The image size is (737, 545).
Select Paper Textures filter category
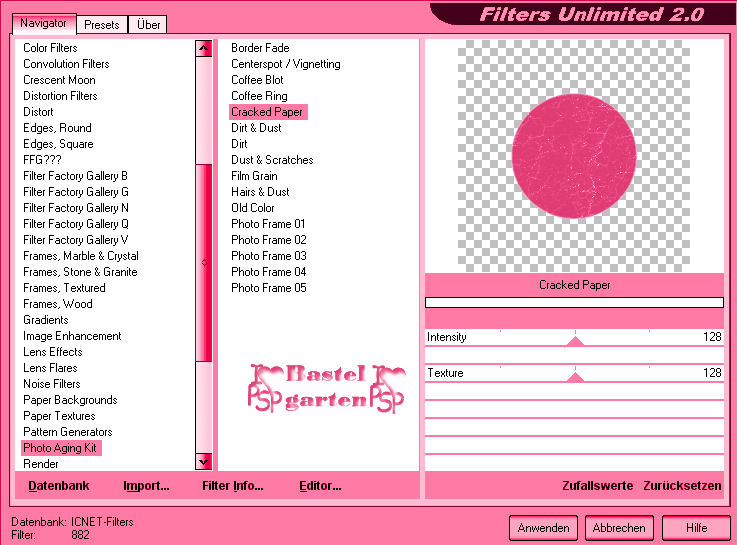click(x=59, y=416)
